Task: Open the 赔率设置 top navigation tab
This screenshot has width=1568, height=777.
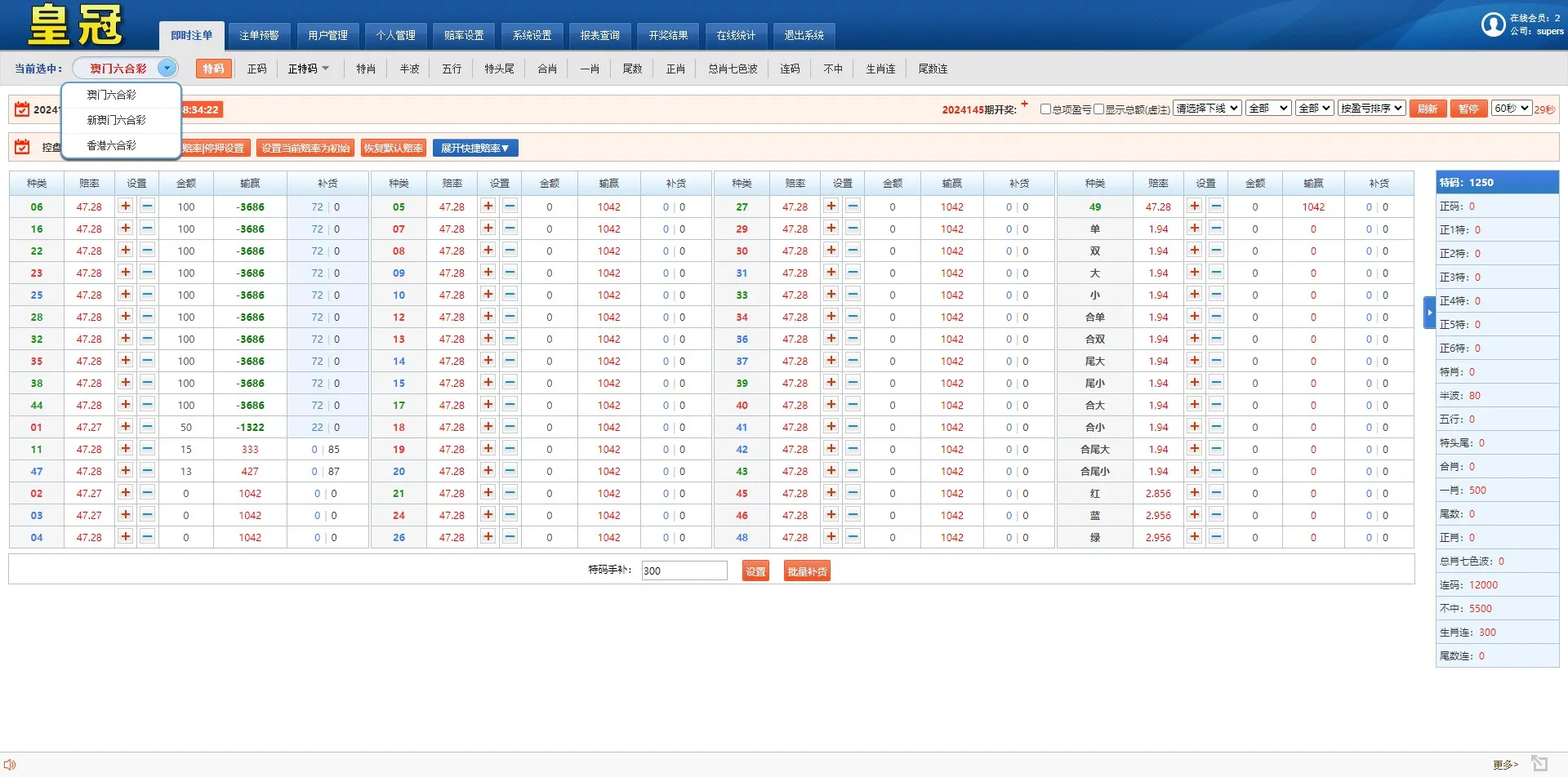Action: pyautogui.click(x=464, y=35)
